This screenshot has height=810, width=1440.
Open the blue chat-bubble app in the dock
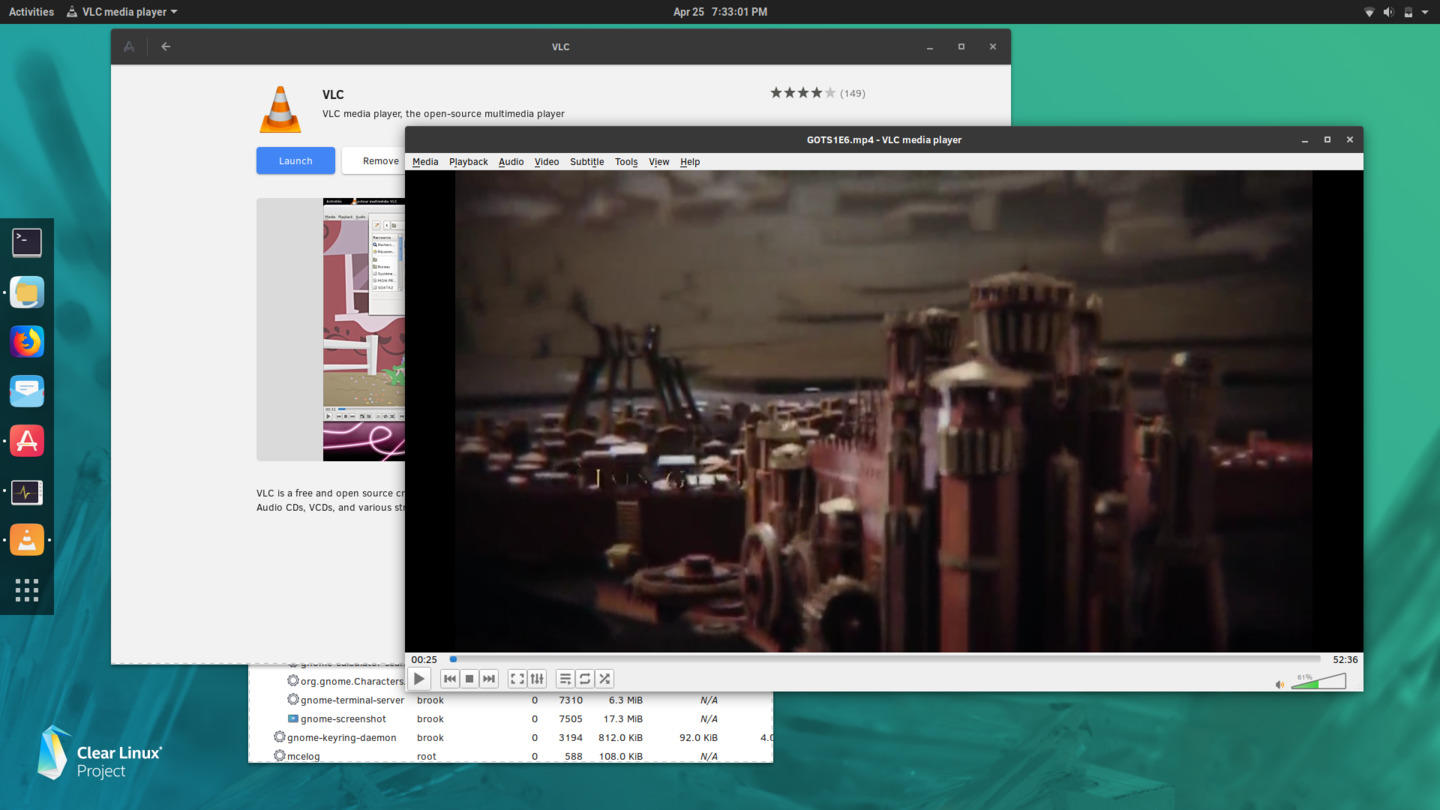[x=27, y=391]
